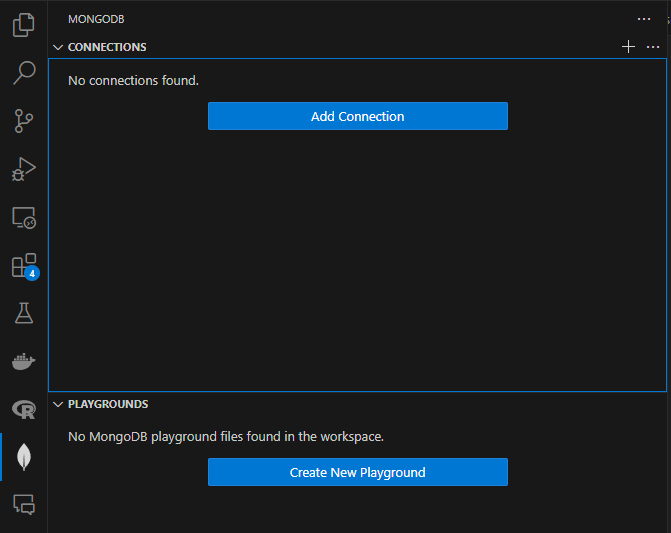Open Source Control view
This screenshot has height=533, width=671.
pos(24,121)
